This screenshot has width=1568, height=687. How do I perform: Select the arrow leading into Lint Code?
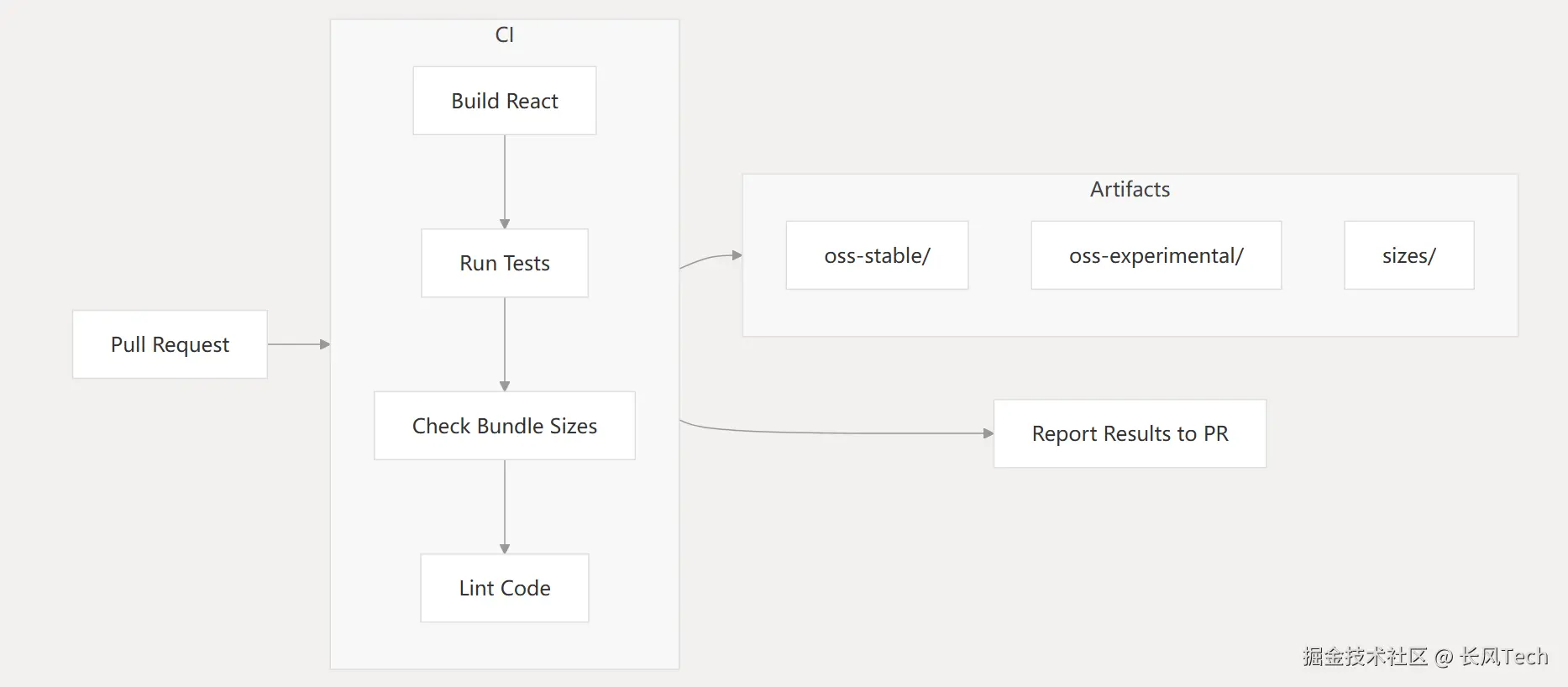click(505, 506)
